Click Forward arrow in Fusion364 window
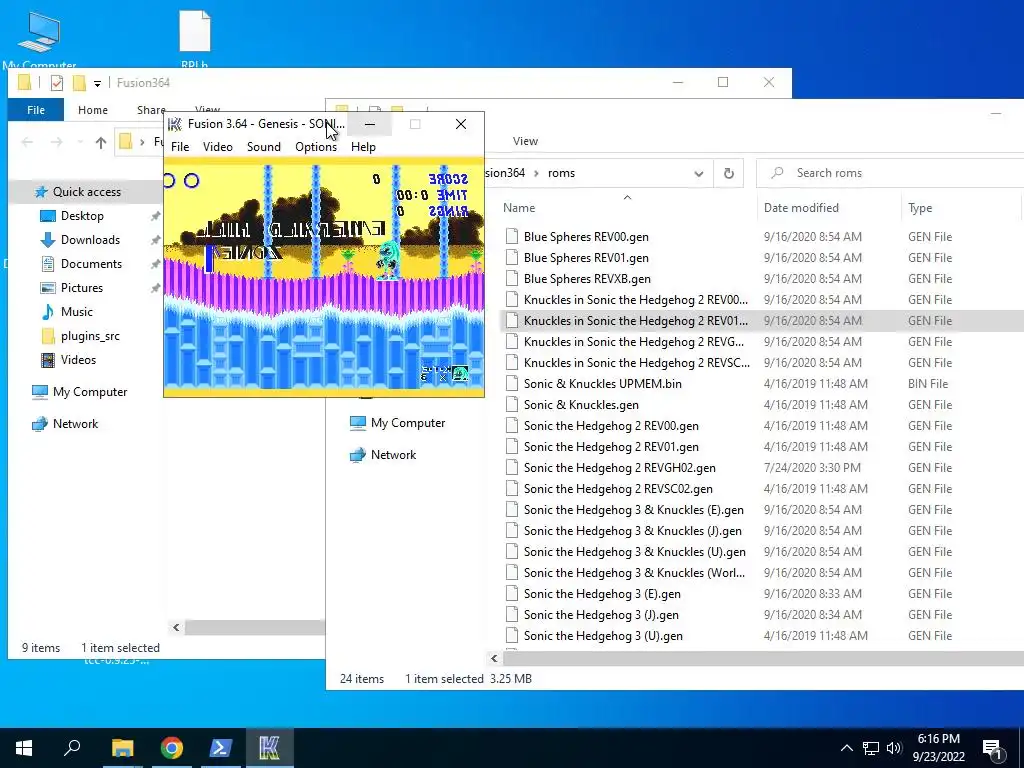The height and width of the screenshot is (768, 1024). [56, 142]
